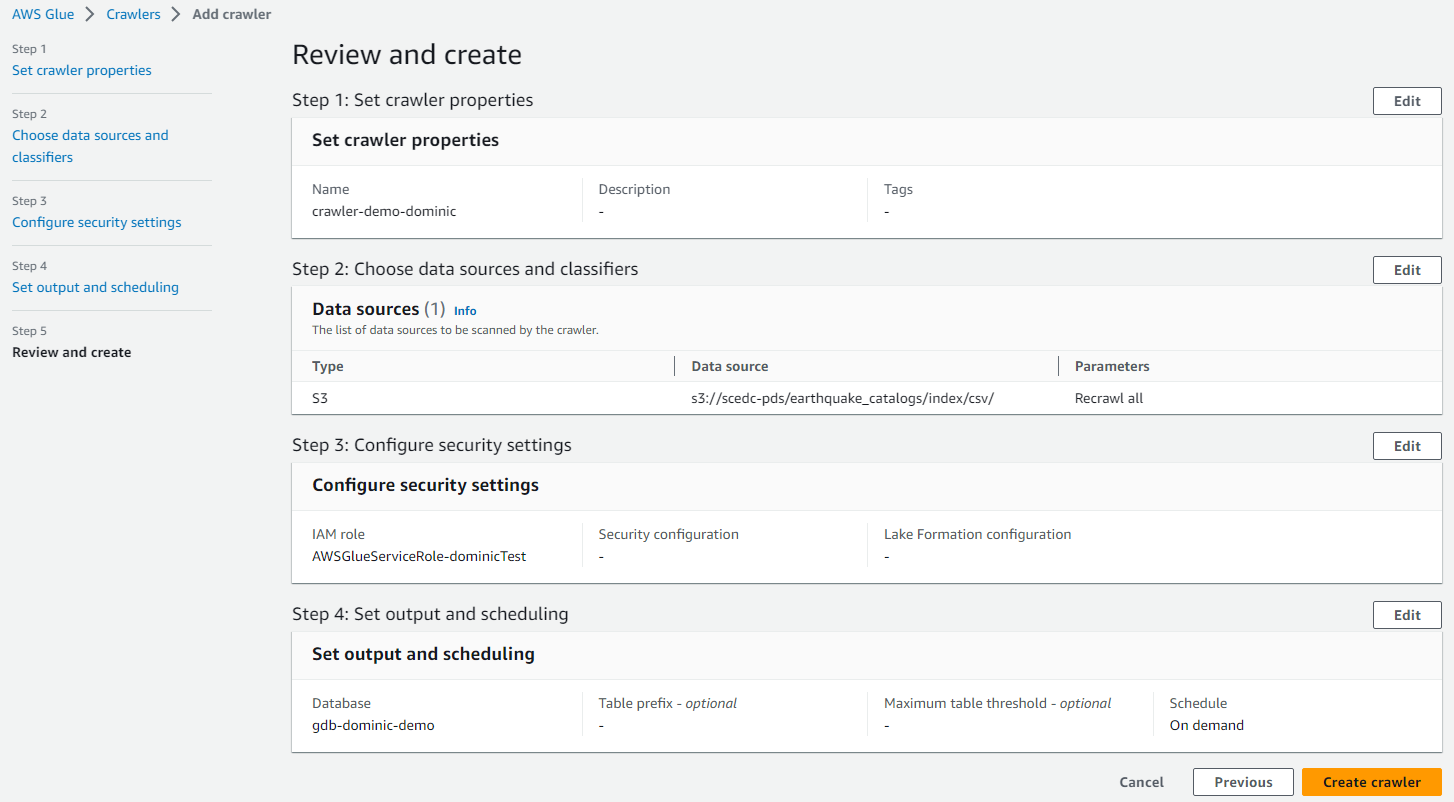The height and width of the screenshot is (802, 1454).
Task: Go back with the Previous button
Action: pos(1243,782)
